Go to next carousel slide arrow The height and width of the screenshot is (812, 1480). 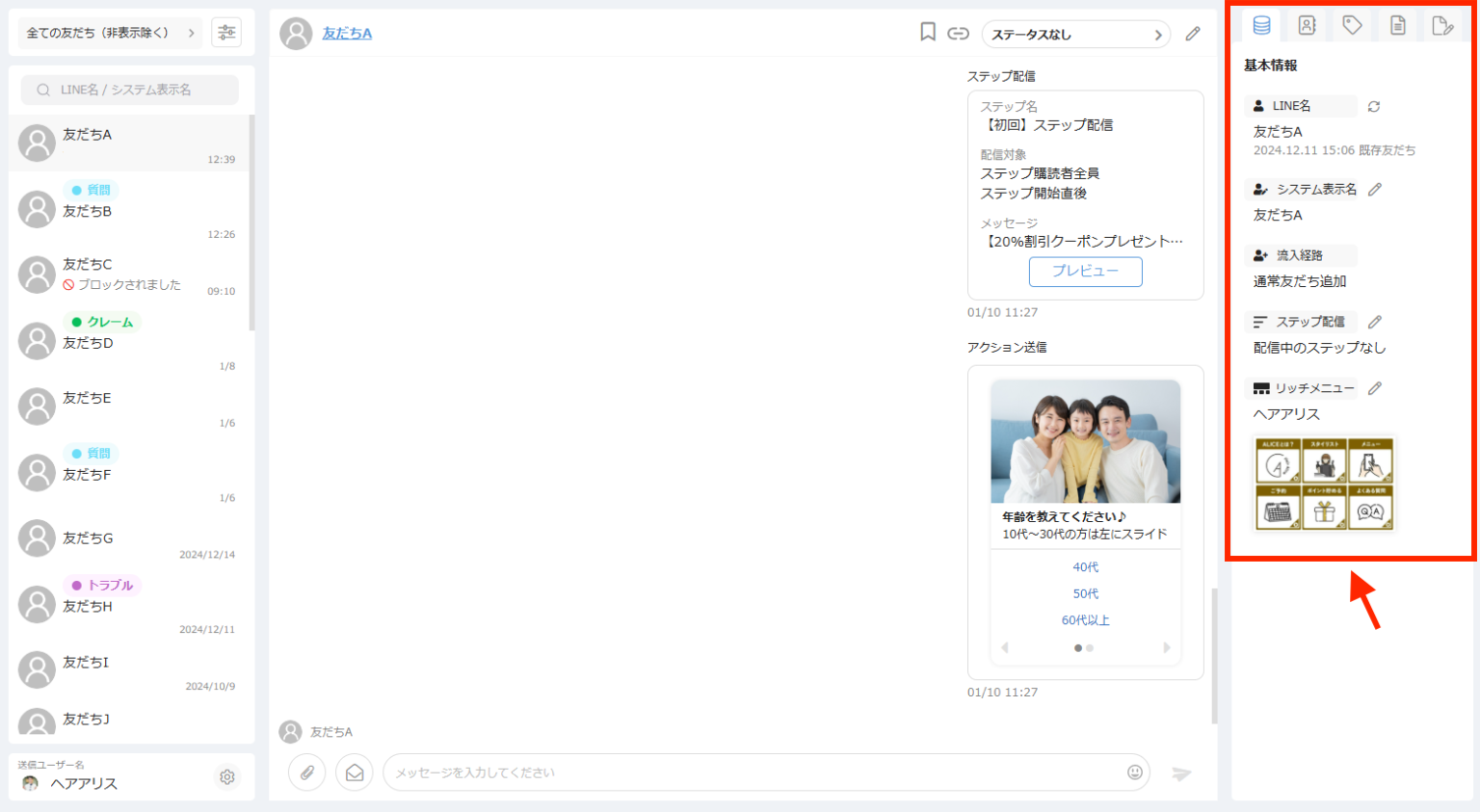[1167, 648]
